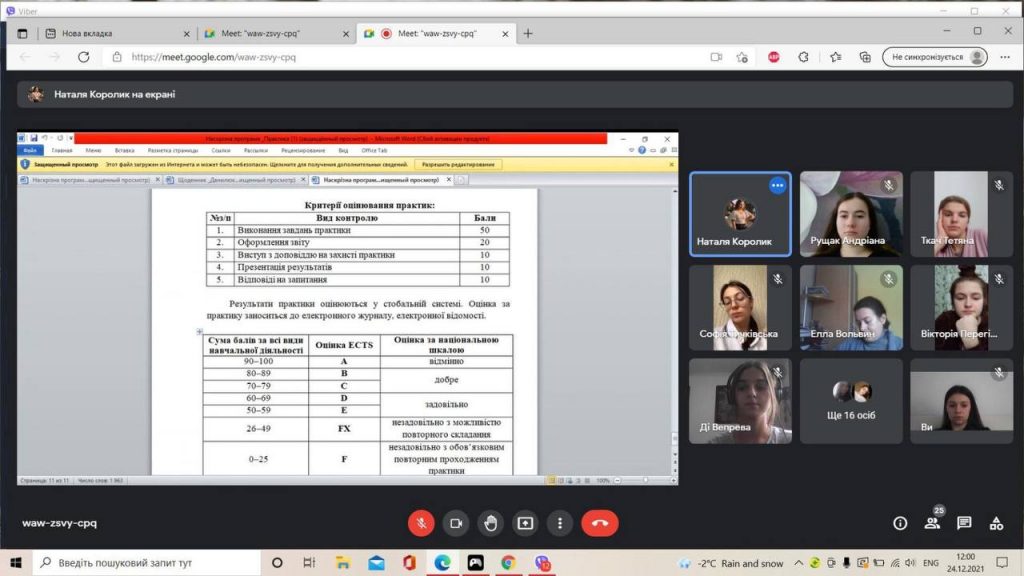Screen dimensions: 1024x576
Task: Open meeting details info icon
Action: click(900, 523)
